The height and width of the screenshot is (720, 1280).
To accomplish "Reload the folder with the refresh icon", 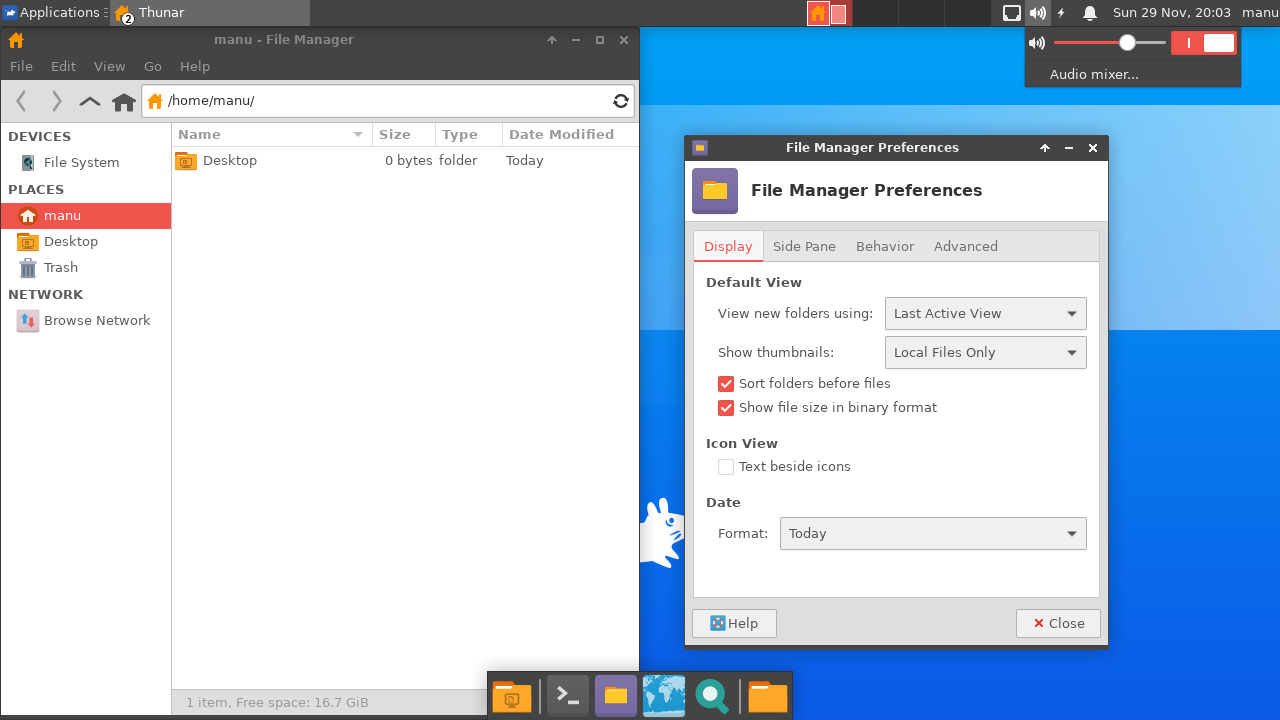I will click(x=621, y=101).
